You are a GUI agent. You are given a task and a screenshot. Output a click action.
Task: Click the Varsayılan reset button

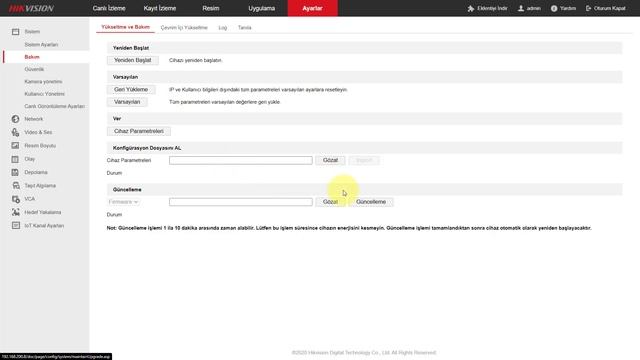pos(127,102)
